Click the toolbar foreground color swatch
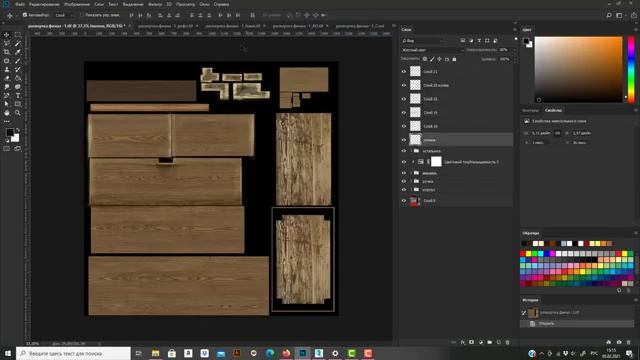 [9, 132]
